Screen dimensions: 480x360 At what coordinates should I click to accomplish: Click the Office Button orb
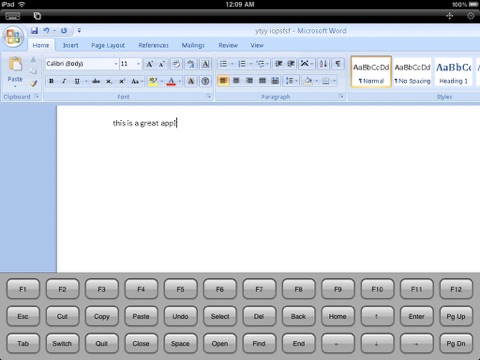(13, 37)
